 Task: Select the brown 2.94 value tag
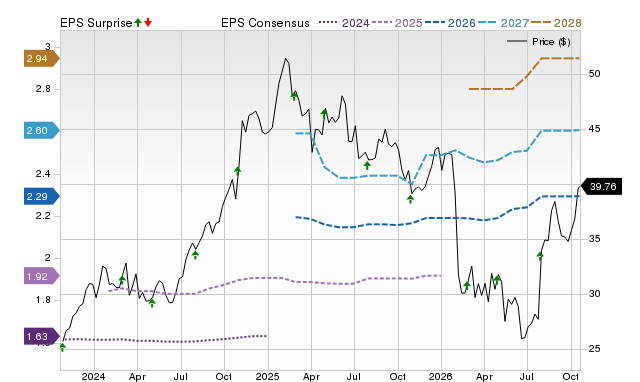point(41,58)
